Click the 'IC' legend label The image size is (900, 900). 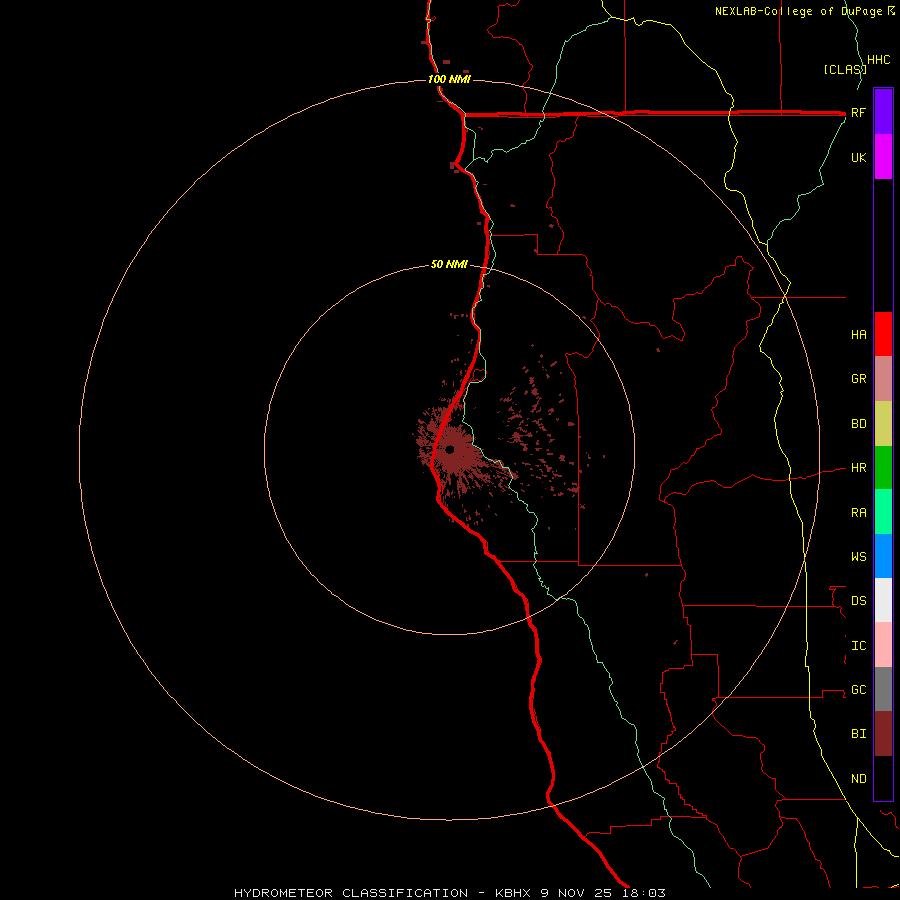coord(858,646)
